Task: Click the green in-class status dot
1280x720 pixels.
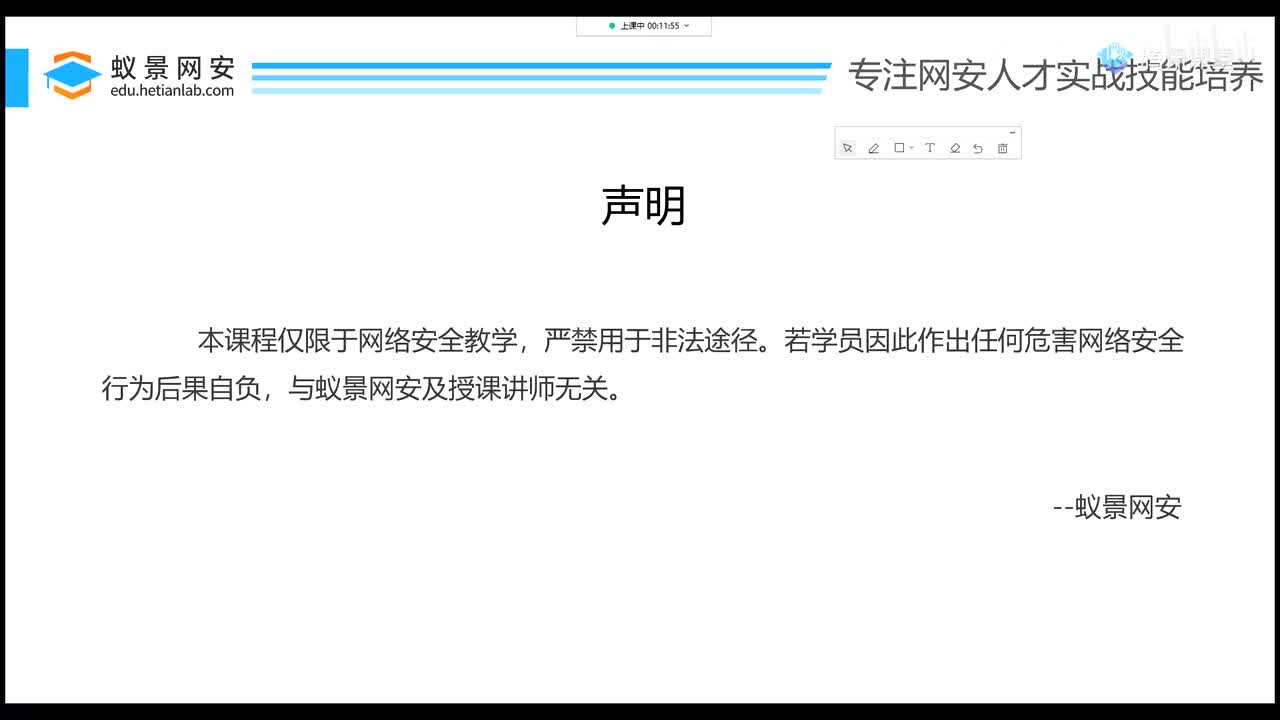Action: (612, 26)
